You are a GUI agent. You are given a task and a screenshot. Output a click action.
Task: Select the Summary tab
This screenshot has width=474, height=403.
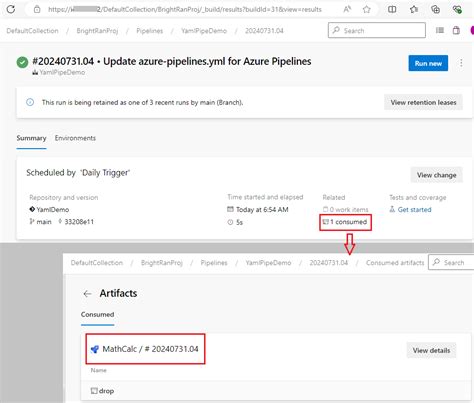coord(31,138)
